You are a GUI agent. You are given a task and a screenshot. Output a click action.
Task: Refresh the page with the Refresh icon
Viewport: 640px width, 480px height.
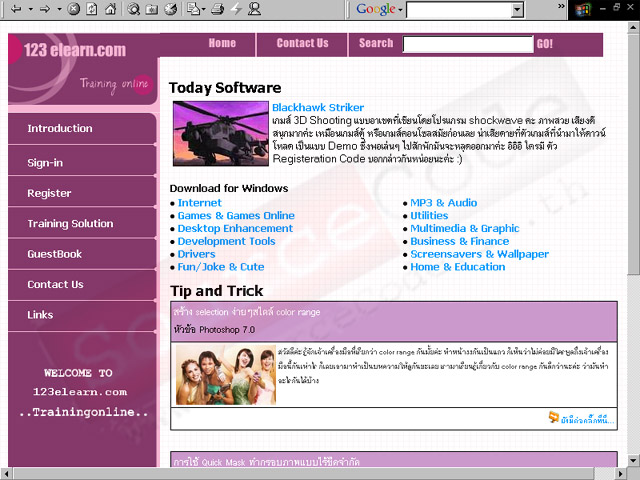tap(92, 9)
